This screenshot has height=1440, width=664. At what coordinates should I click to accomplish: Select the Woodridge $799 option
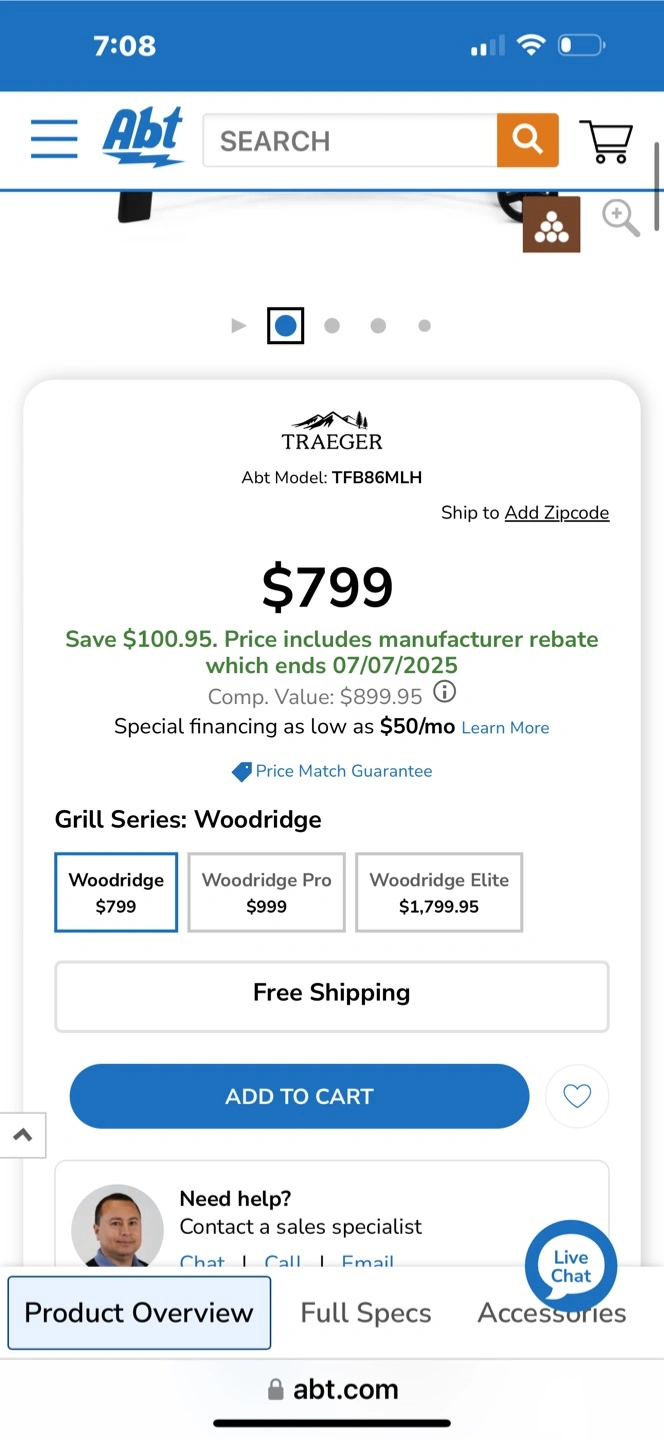pos(116,892)
